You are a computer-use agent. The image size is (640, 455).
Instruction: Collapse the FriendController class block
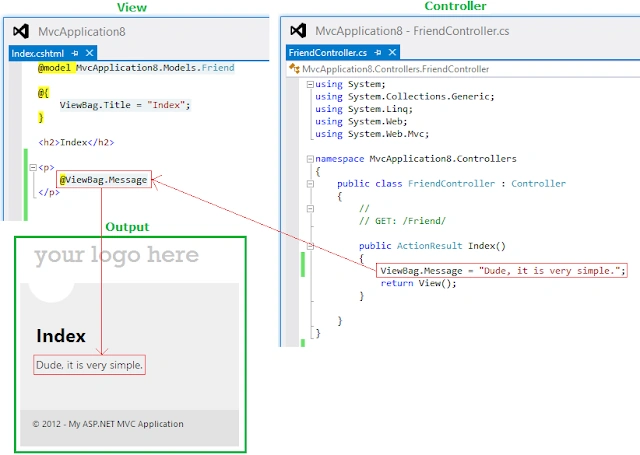coord(310,184)
